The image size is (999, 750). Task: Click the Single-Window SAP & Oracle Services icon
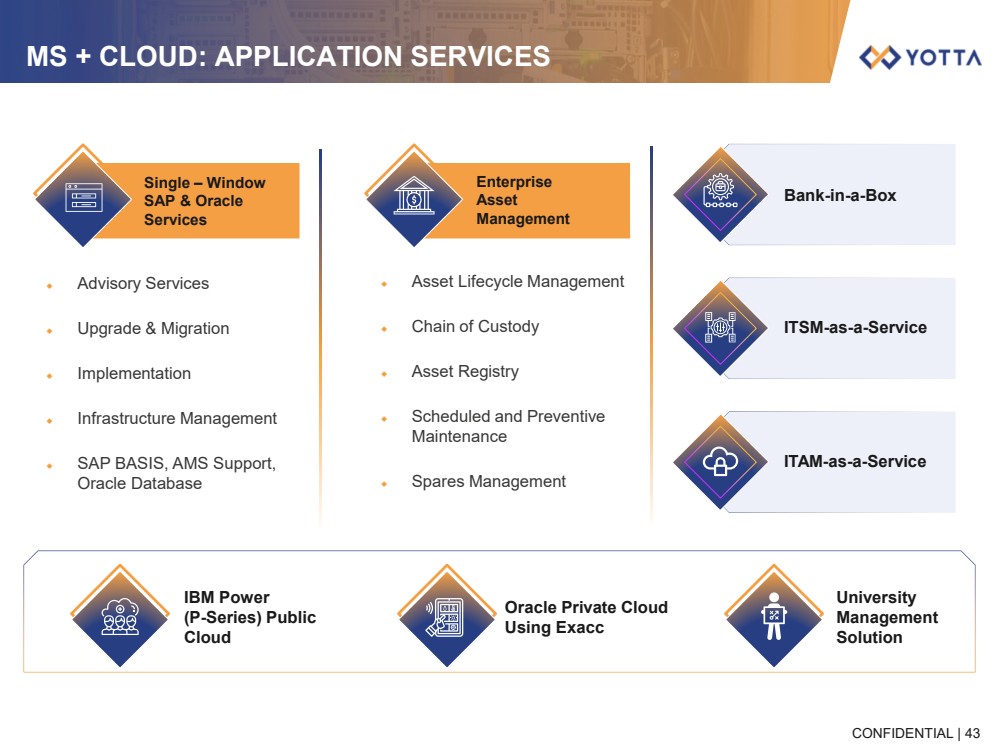click(82, 196)
